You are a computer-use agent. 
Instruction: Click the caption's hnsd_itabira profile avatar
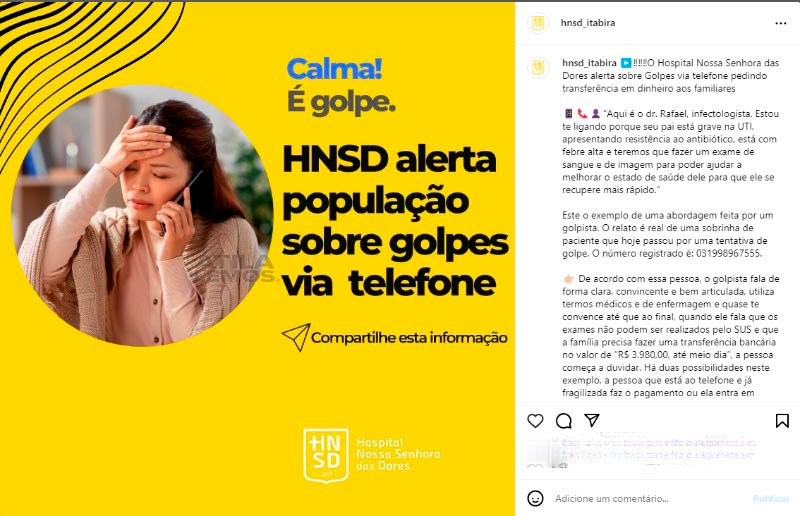pos(538,67)
